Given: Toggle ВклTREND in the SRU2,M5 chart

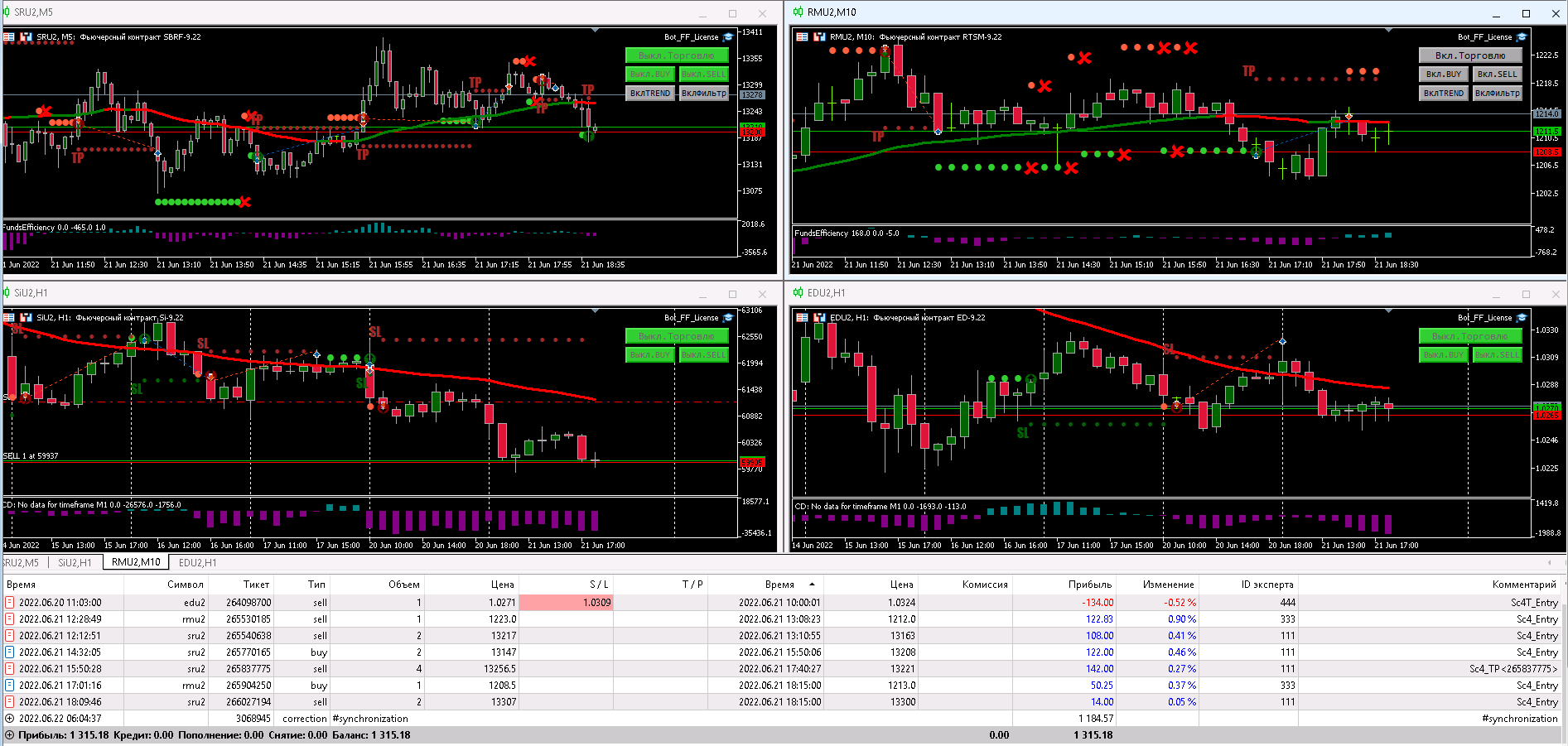Looking at the screenshot, I should [650, 93].
